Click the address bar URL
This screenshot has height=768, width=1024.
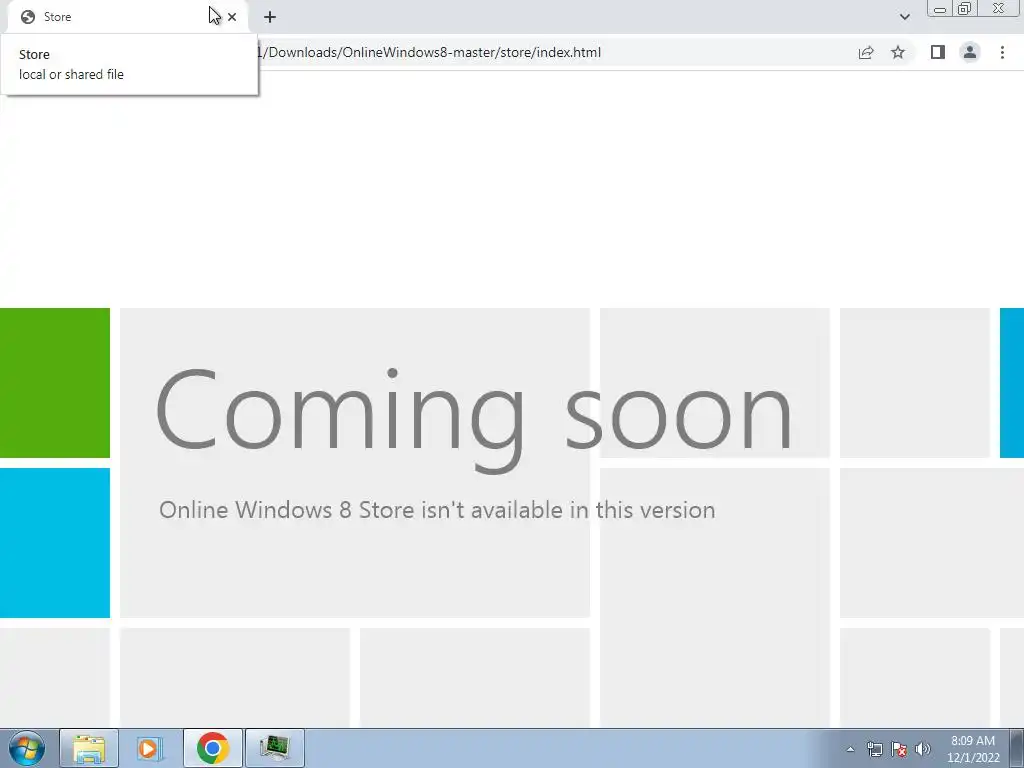[431, 52]
